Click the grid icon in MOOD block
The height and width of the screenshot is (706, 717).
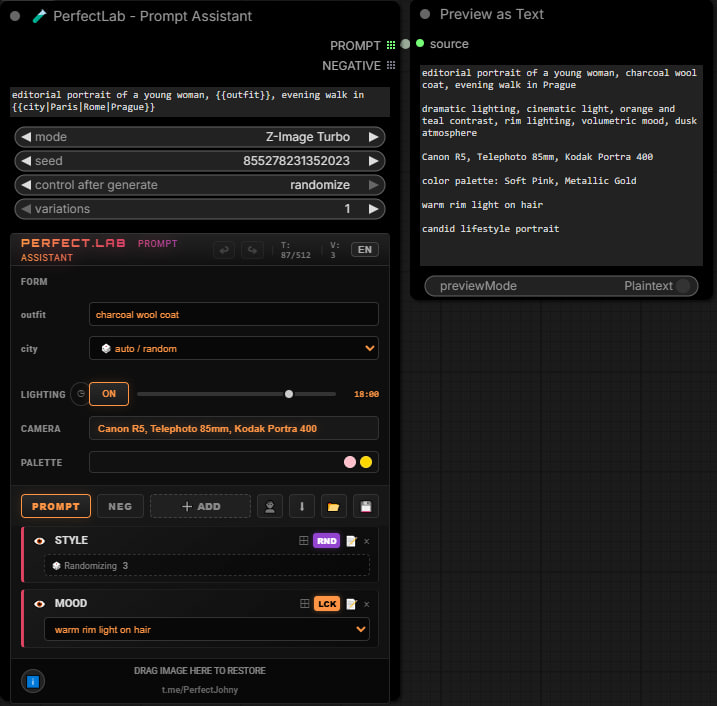click(305, 604)
